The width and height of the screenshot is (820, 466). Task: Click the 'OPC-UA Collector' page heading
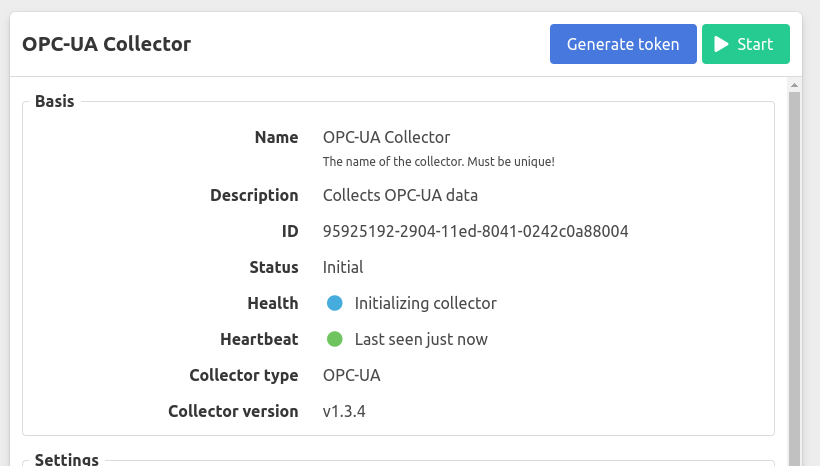pos(106,44)
